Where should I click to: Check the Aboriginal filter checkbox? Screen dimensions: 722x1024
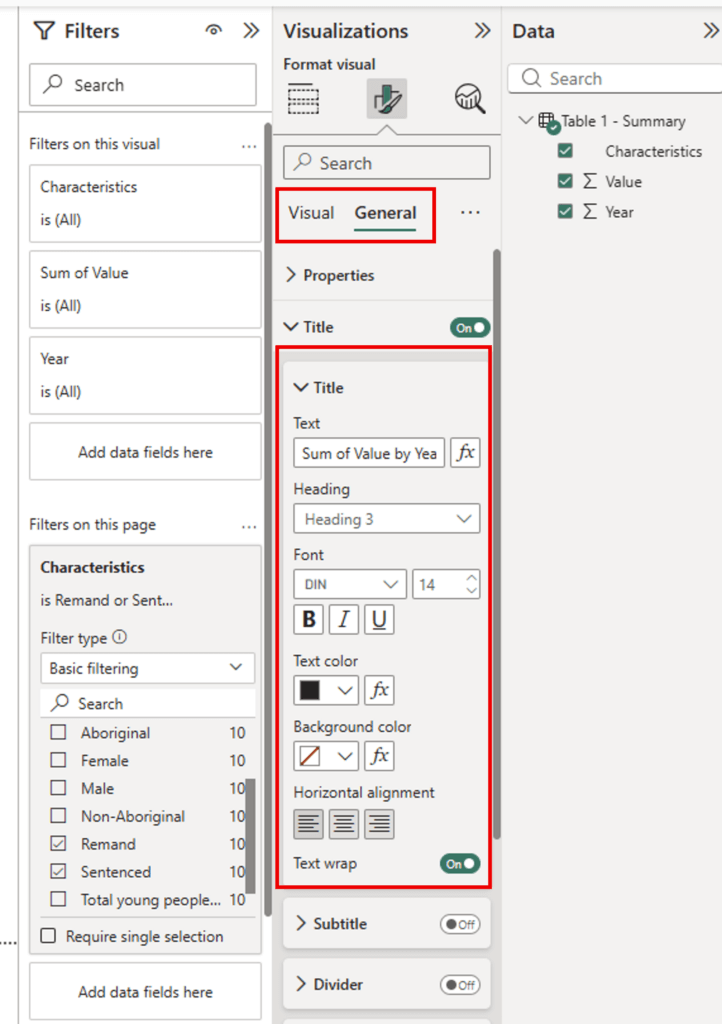tap(59, 733)
